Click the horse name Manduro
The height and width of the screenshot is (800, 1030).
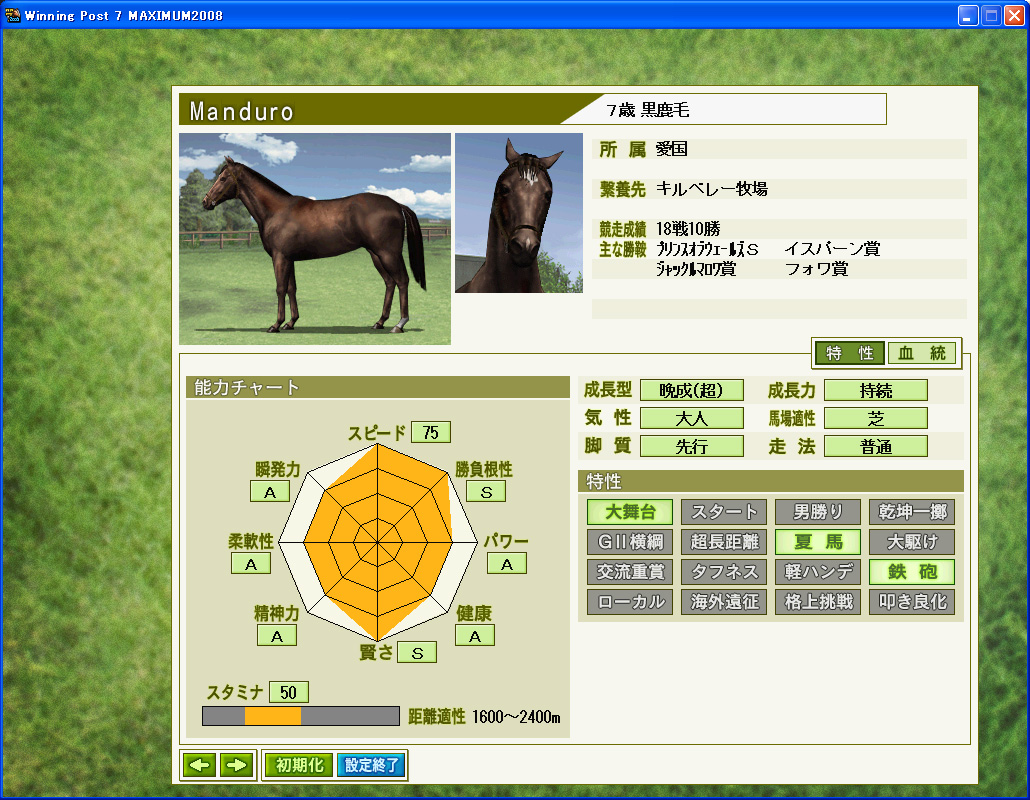pos(241,111)
